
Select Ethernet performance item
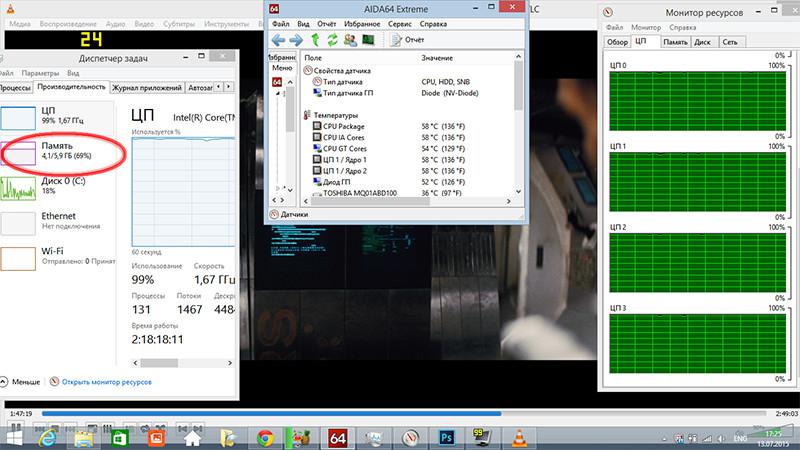tap(57, 222)
